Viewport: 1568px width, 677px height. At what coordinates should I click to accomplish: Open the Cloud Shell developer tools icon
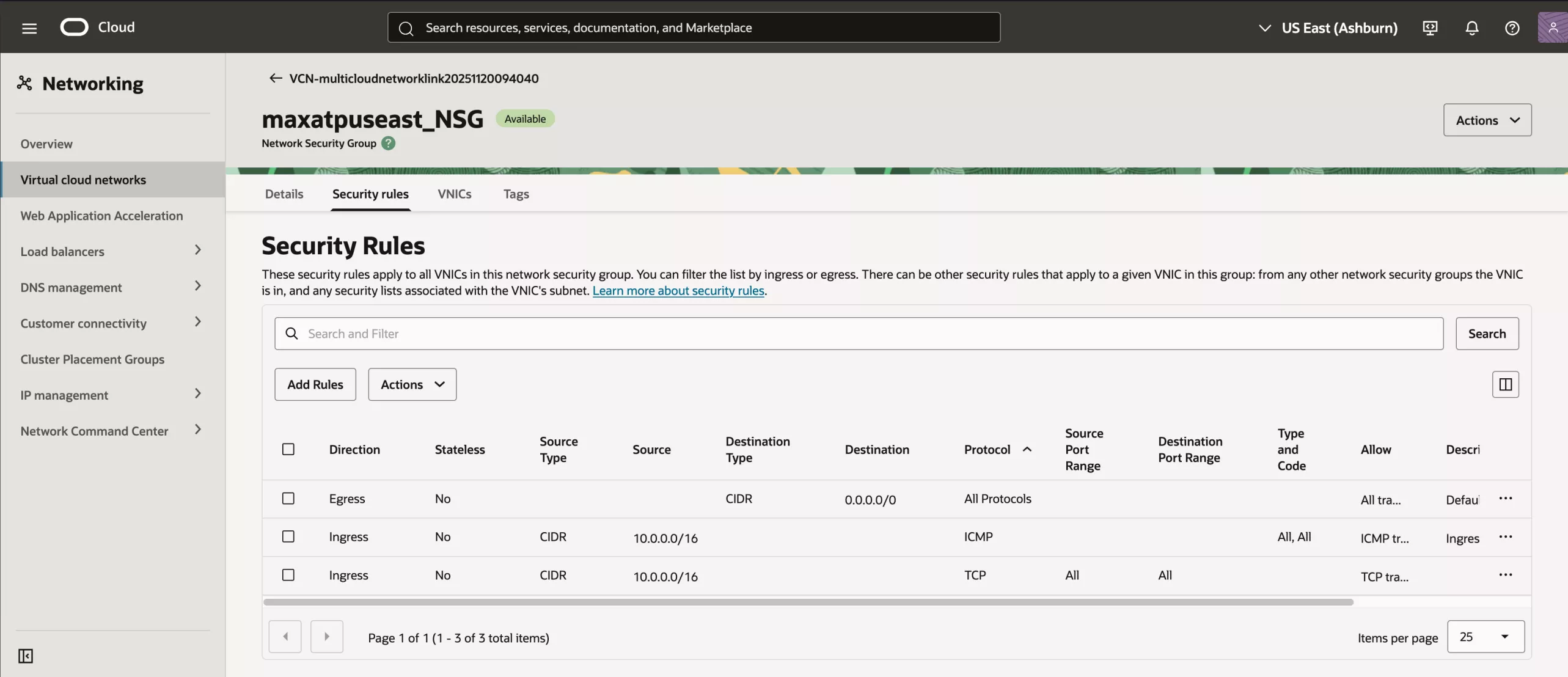1430,28
